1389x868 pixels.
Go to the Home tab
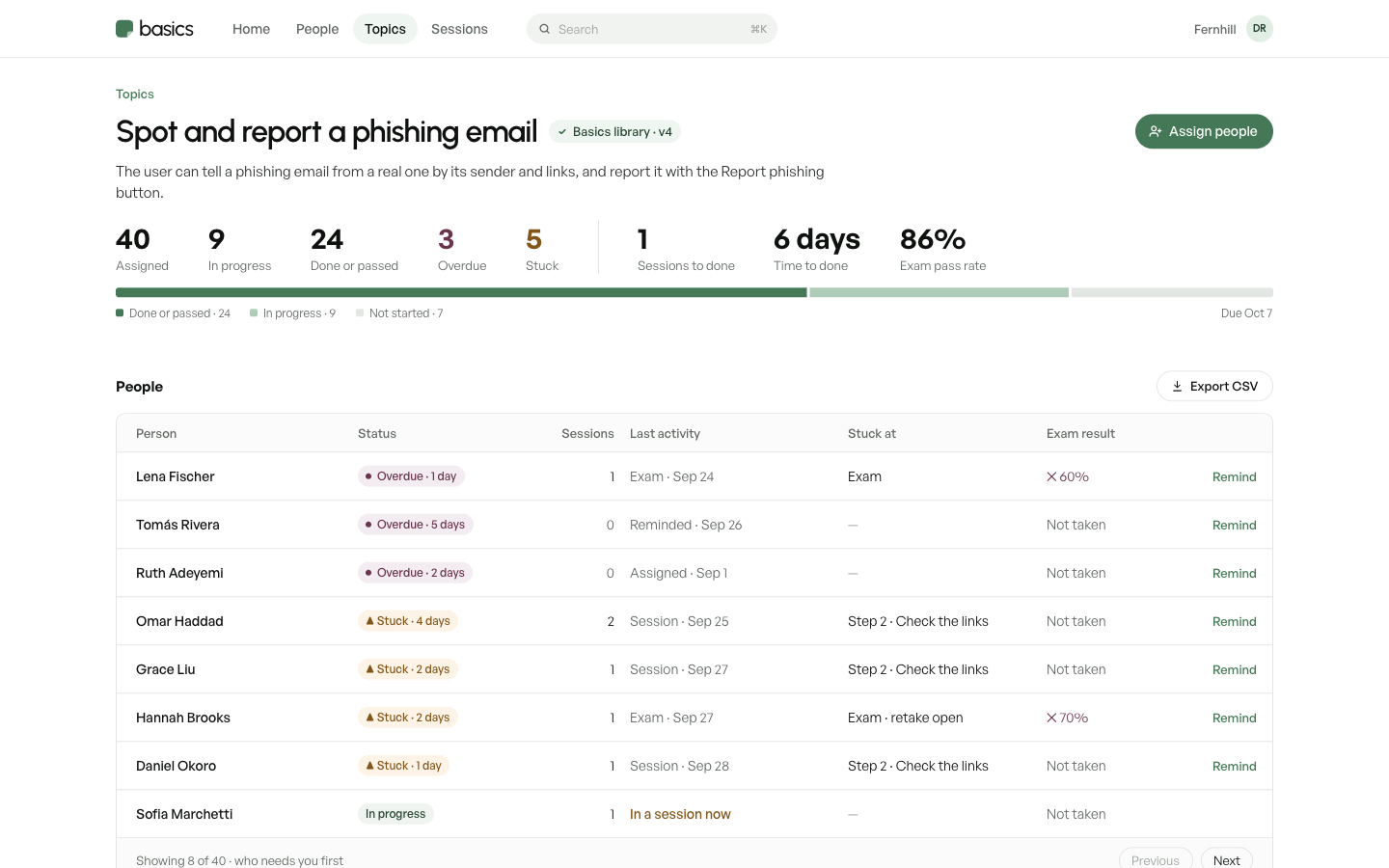click(251, 29)
